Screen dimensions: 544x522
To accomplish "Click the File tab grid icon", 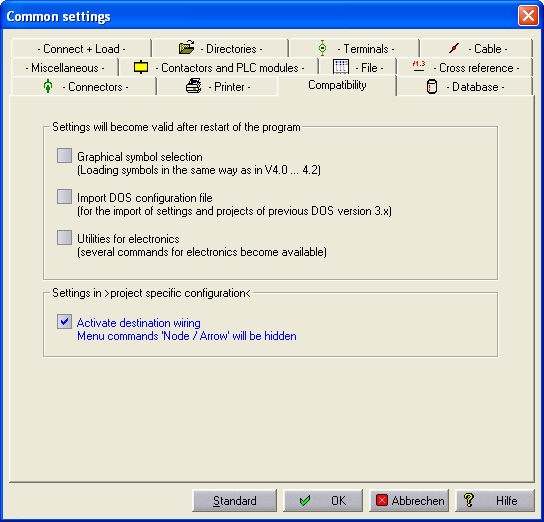I will coord(341,67).
